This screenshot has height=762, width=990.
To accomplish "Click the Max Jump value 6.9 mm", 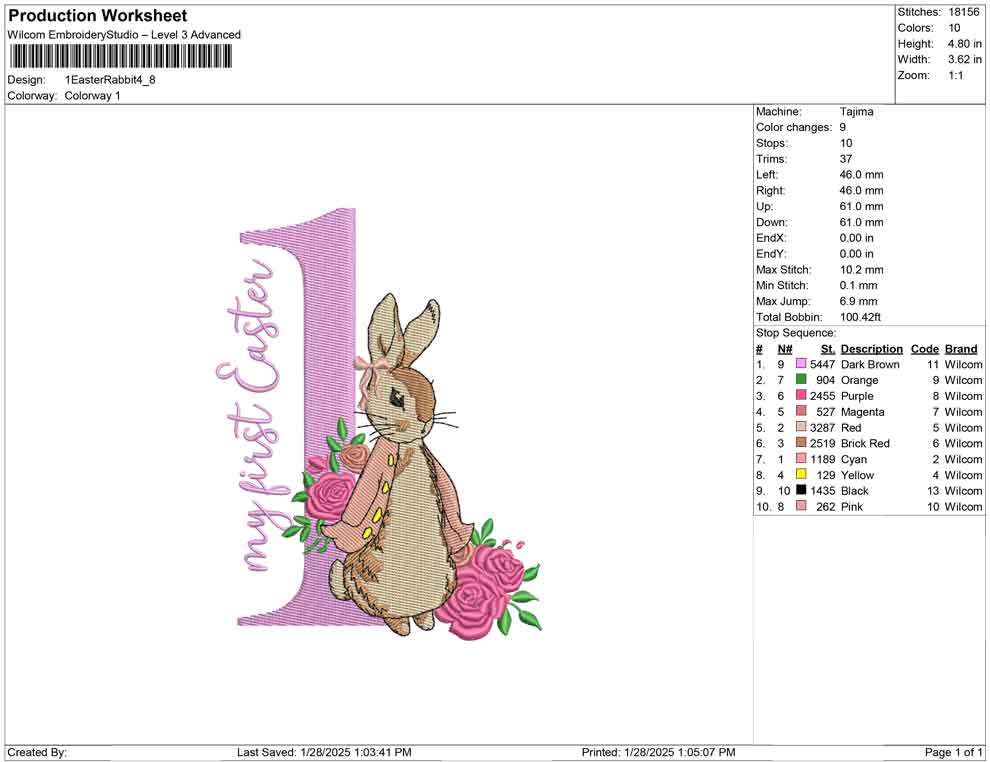I will coord(858,301).
